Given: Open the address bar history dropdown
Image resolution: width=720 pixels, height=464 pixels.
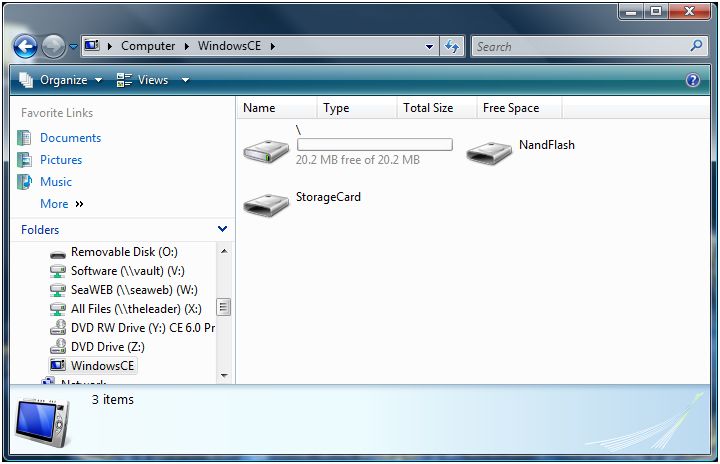Looking at the screenshot, I should [x=429, y=46].
